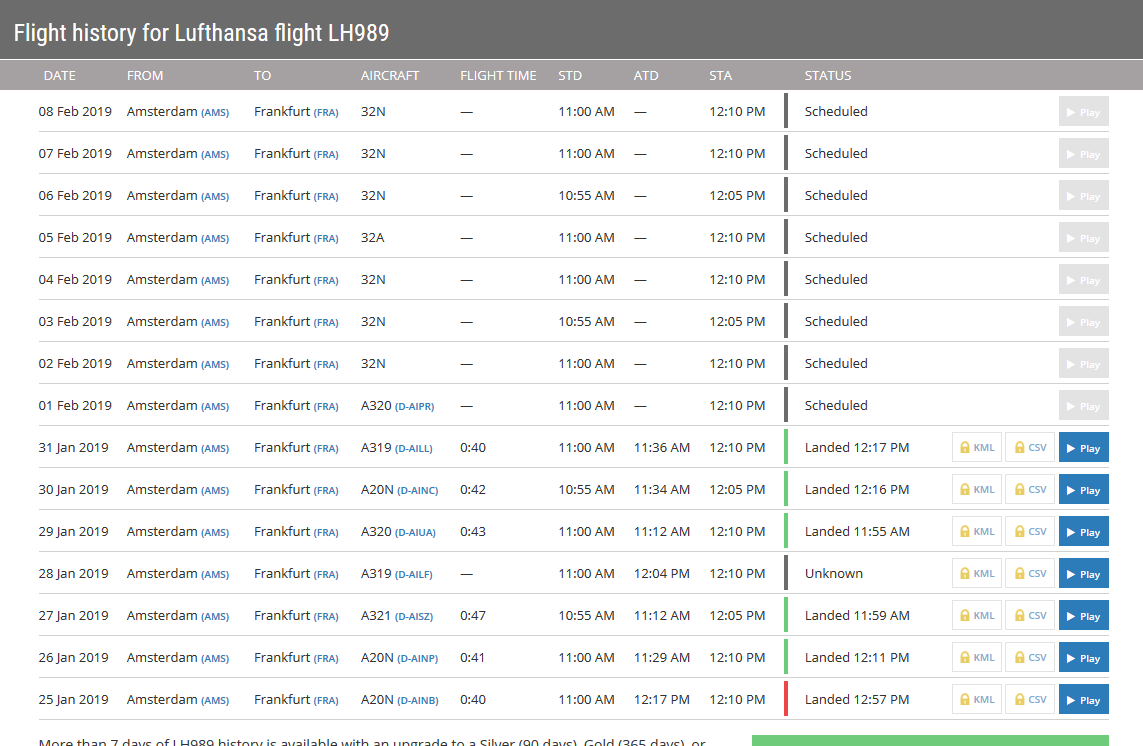
Task: Open FRA airport link in 08 Feb row
Action: [326, 112]
